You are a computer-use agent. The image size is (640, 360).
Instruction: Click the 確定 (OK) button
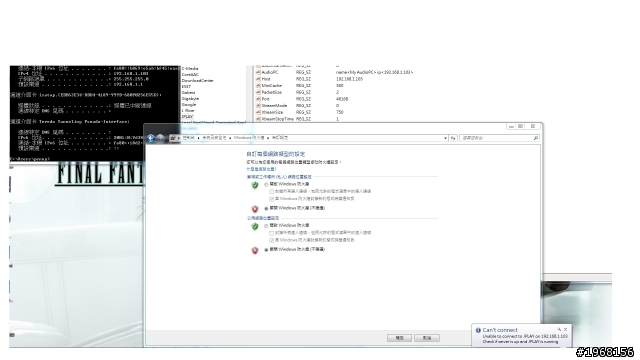[x=399, y=338]
